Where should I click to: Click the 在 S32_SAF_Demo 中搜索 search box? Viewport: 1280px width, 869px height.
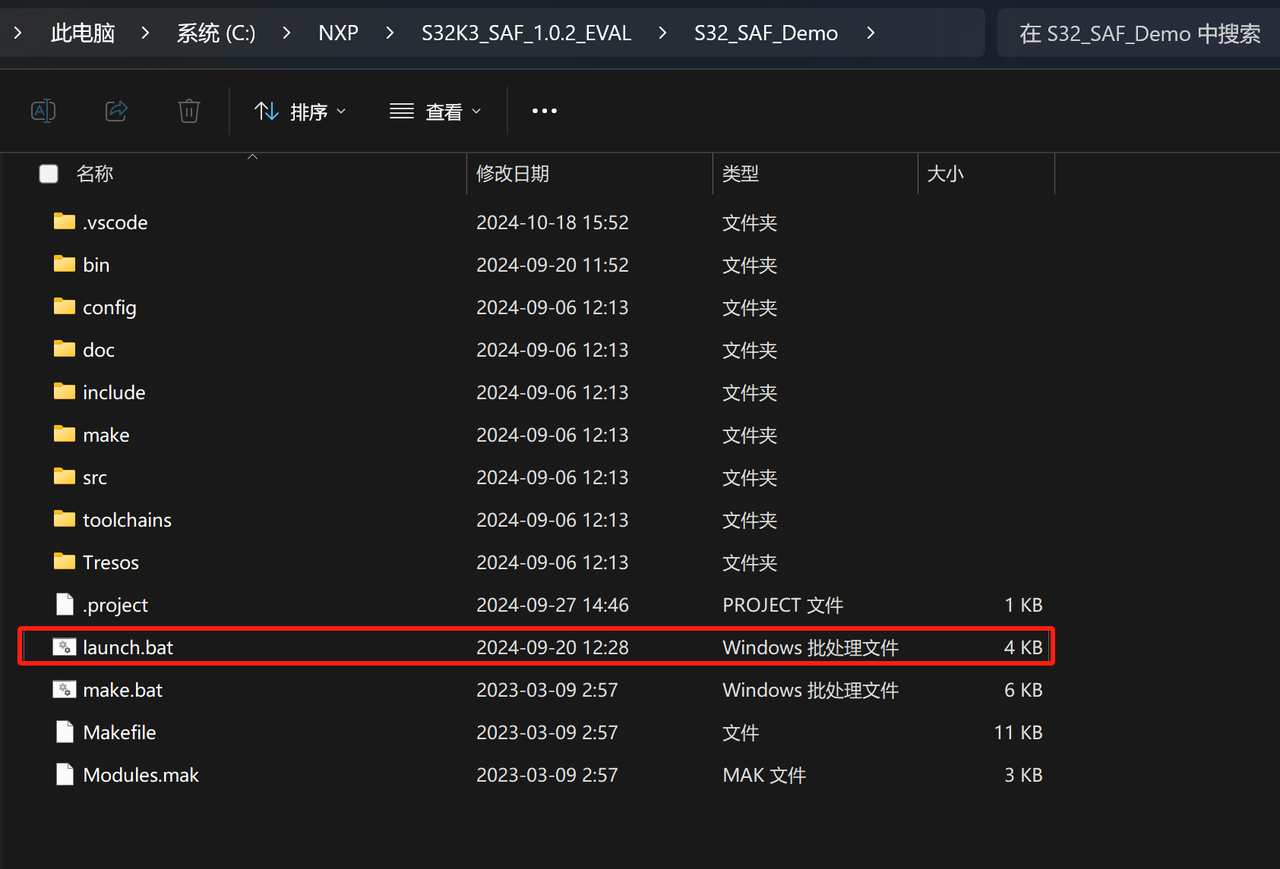pos(1139,33)
